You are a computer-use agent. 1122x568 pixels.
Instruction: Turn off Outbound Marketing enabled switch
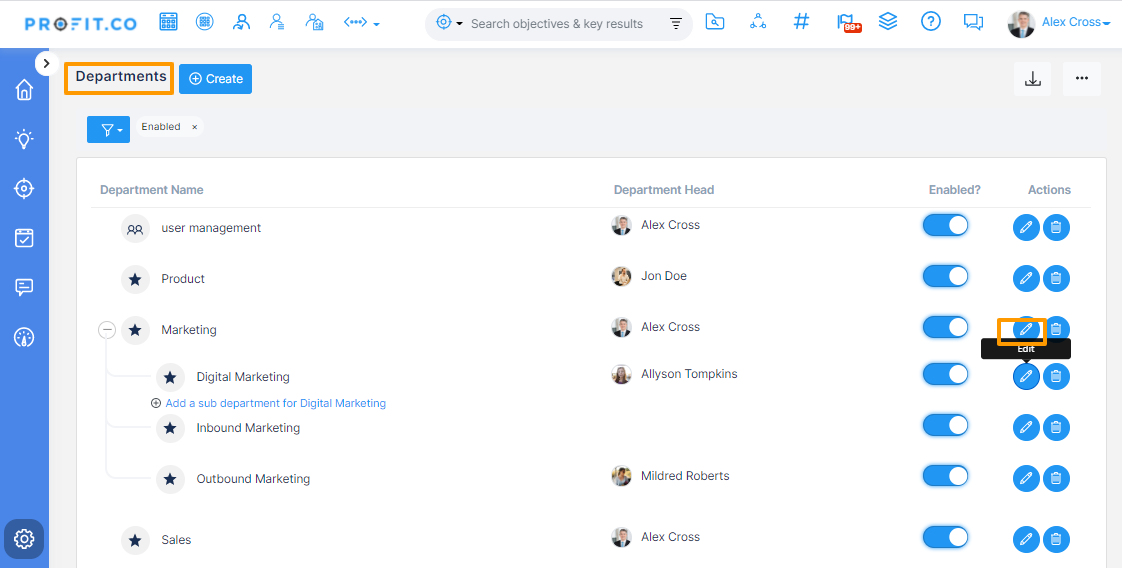tap(945, 476)
